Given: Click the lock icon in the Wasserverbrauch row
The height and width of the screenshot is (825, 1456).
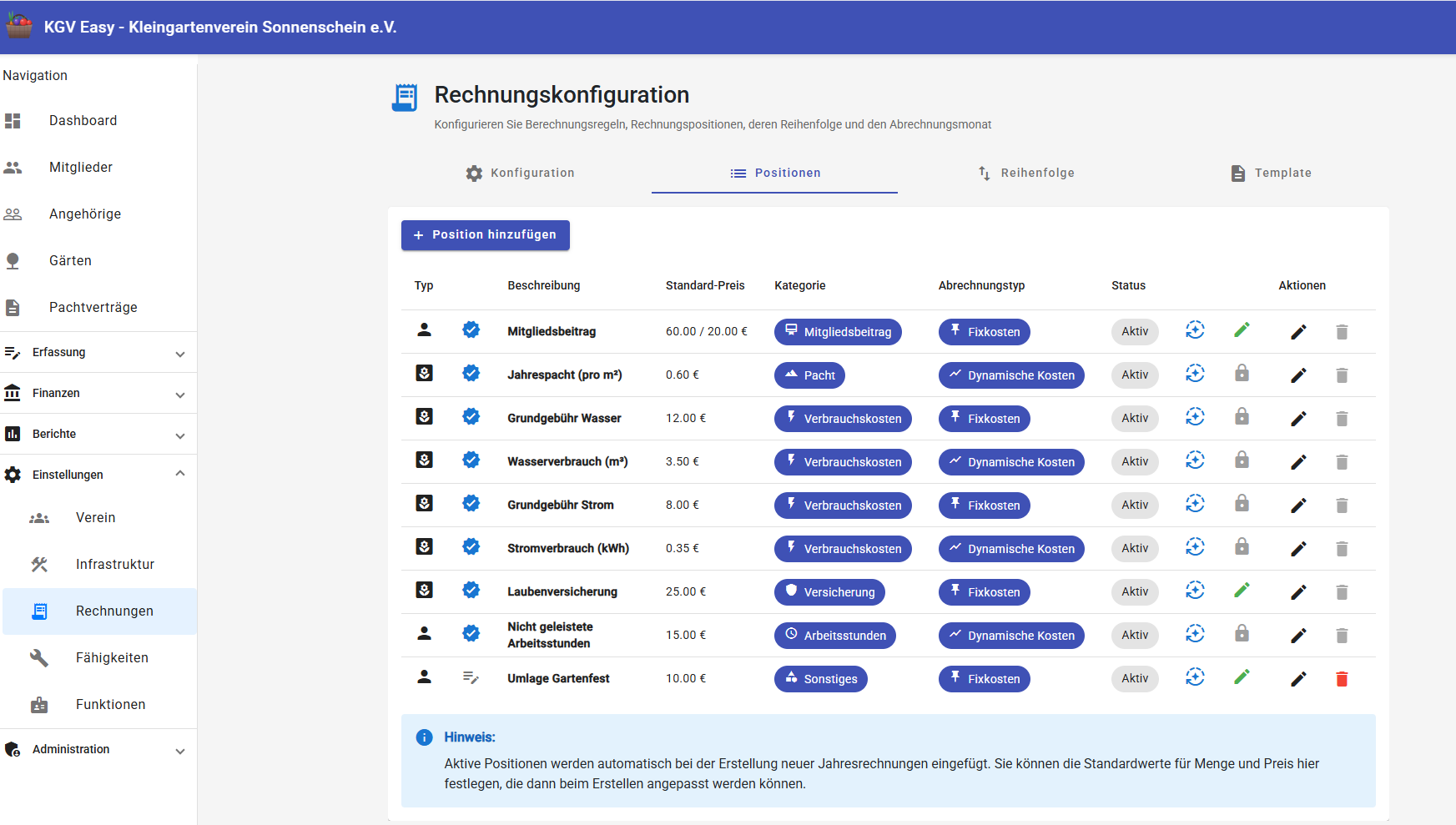Looking at the screenshot, I should click(x=1242, y=460).
